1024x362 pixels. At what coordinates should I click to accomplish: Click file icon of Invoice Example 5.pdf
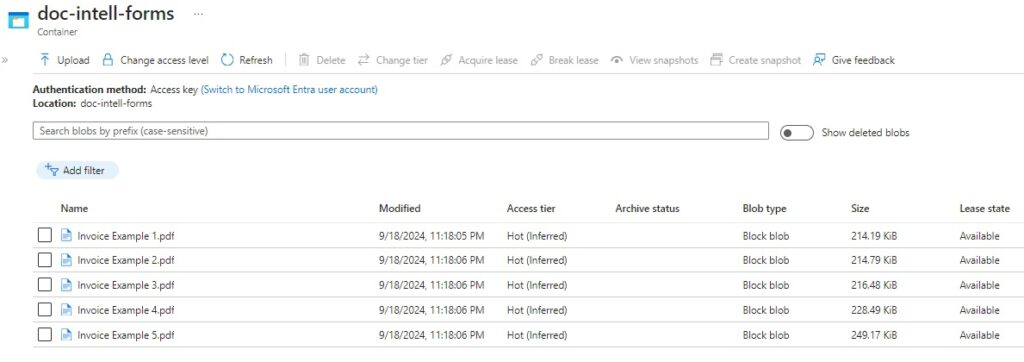pos(66,335)
